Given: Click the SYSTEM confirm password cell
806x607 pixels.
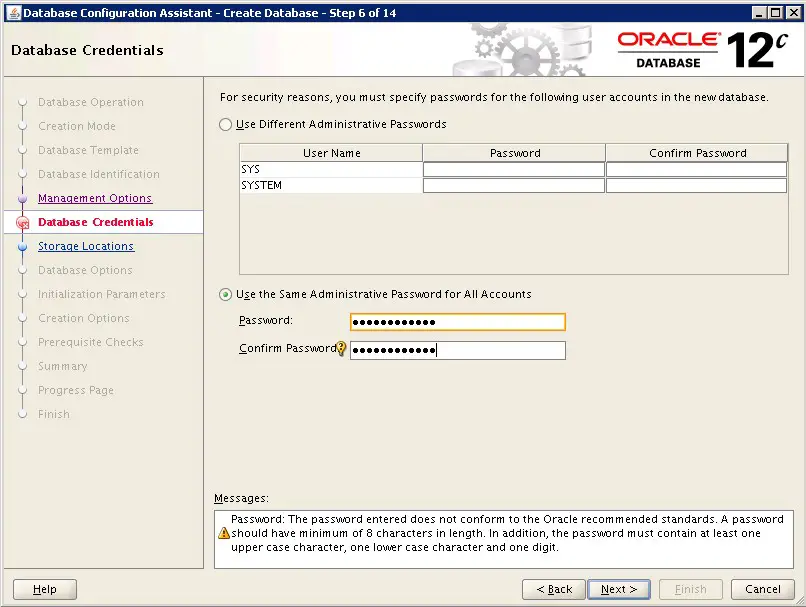Looking at the screenshot, I should point(697,186).
